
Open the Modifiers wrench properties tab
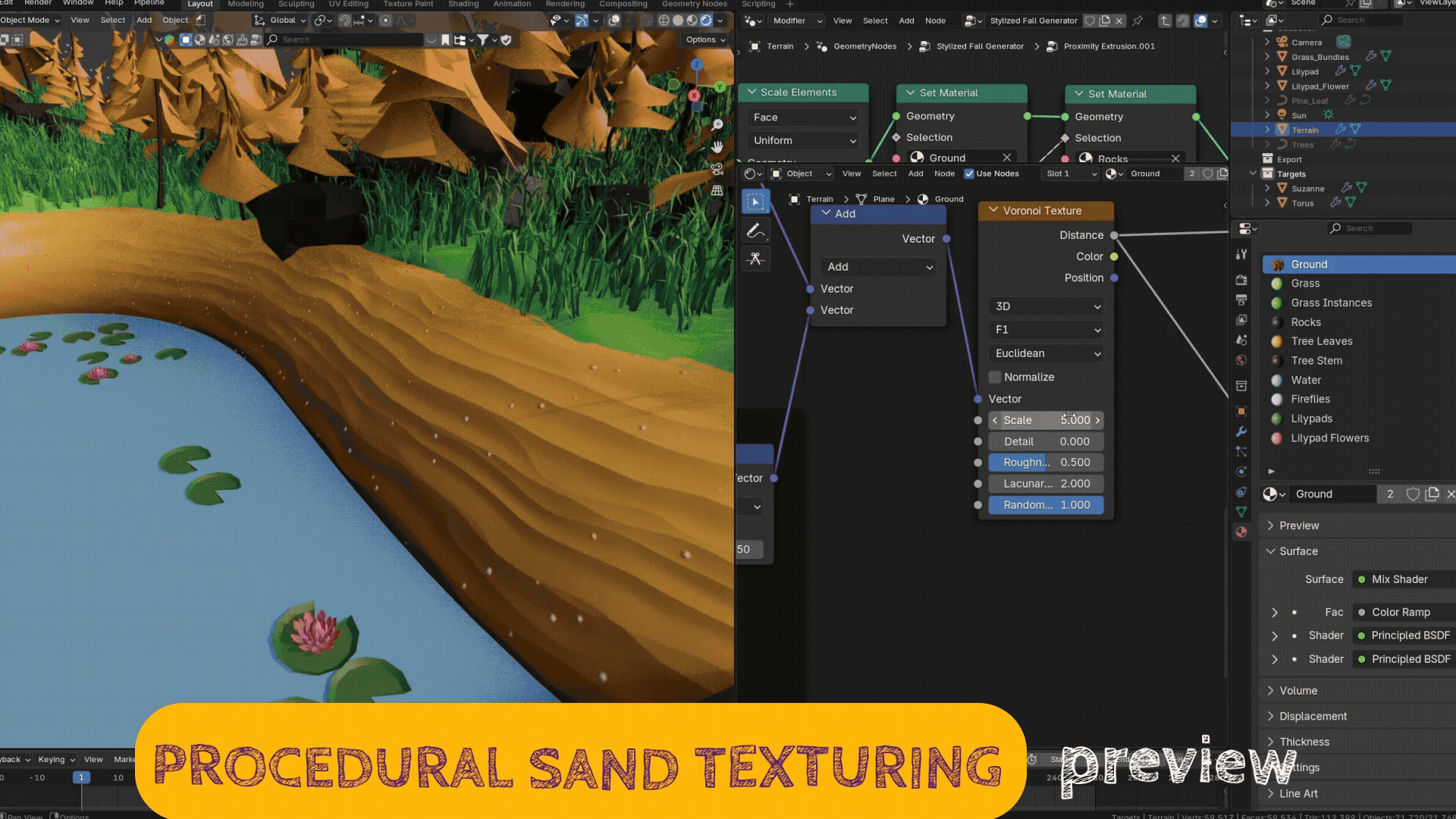pyautogui.click(x=1241, y=431)
